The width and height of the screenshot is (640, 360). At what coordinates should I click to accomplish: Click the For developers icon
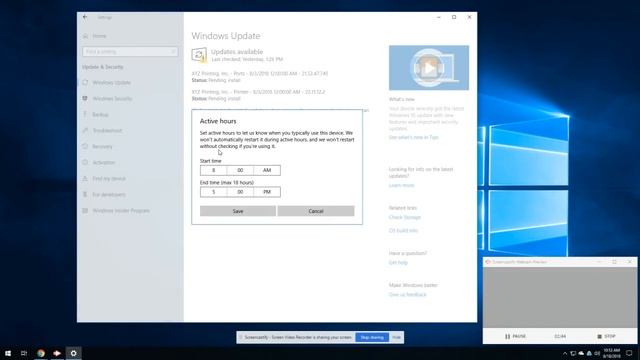pos(85,194)
